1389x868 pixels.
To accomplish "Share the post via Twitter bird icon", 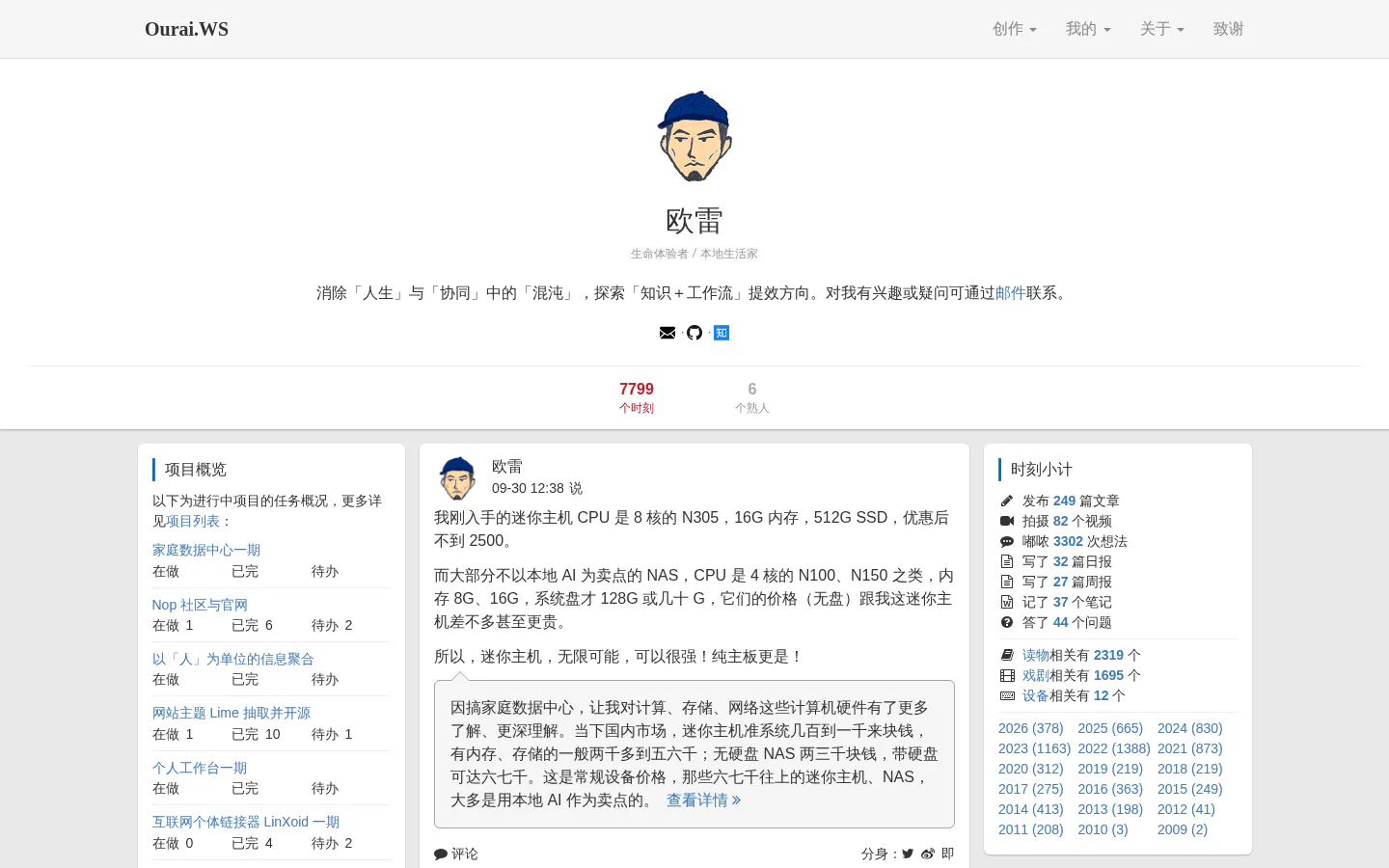I will [908, 854].
